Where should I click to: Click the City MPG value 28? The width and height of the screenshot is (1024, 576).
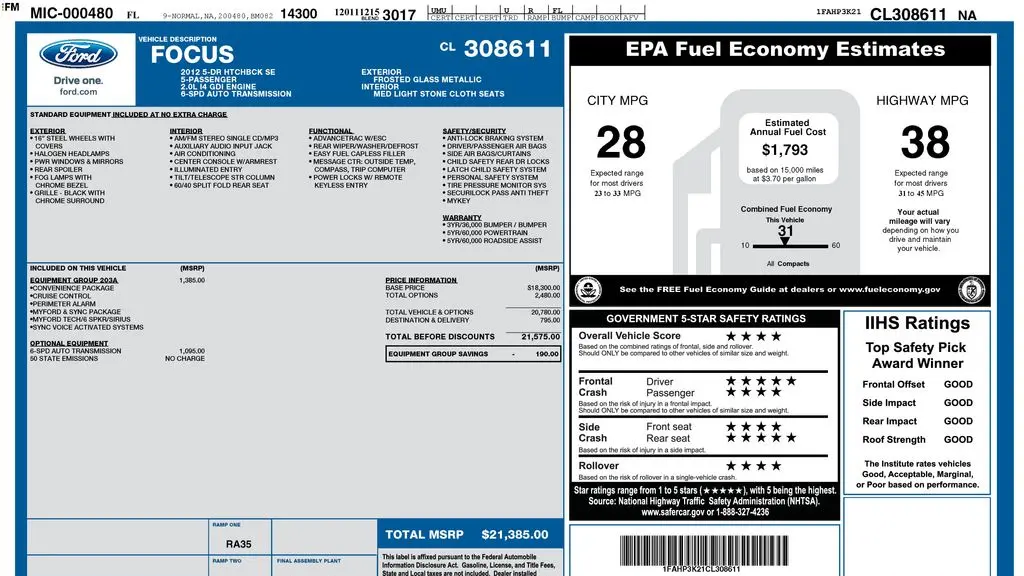[620, 142]
